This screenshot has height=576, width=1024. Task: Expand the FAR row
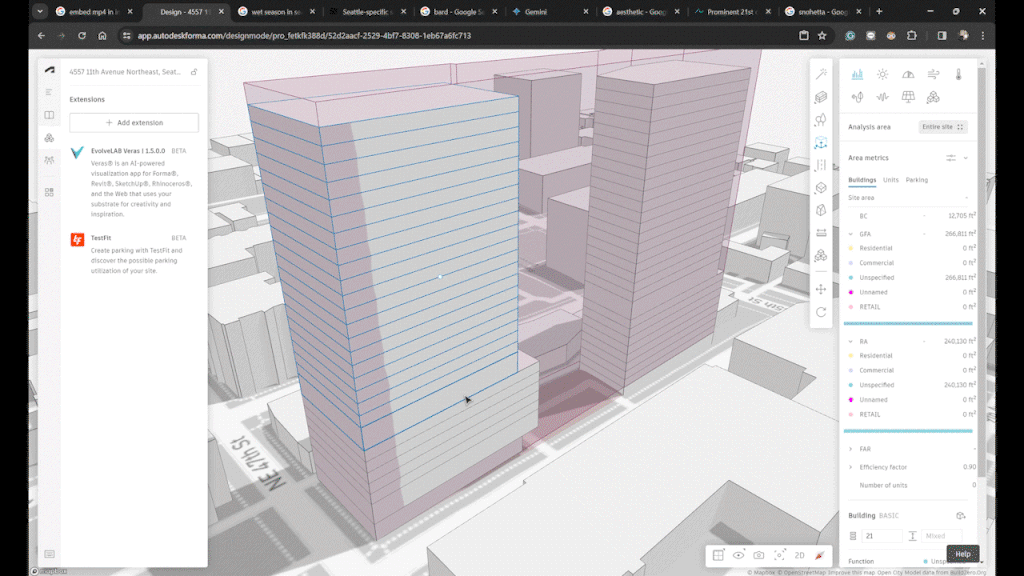(852, 449)
